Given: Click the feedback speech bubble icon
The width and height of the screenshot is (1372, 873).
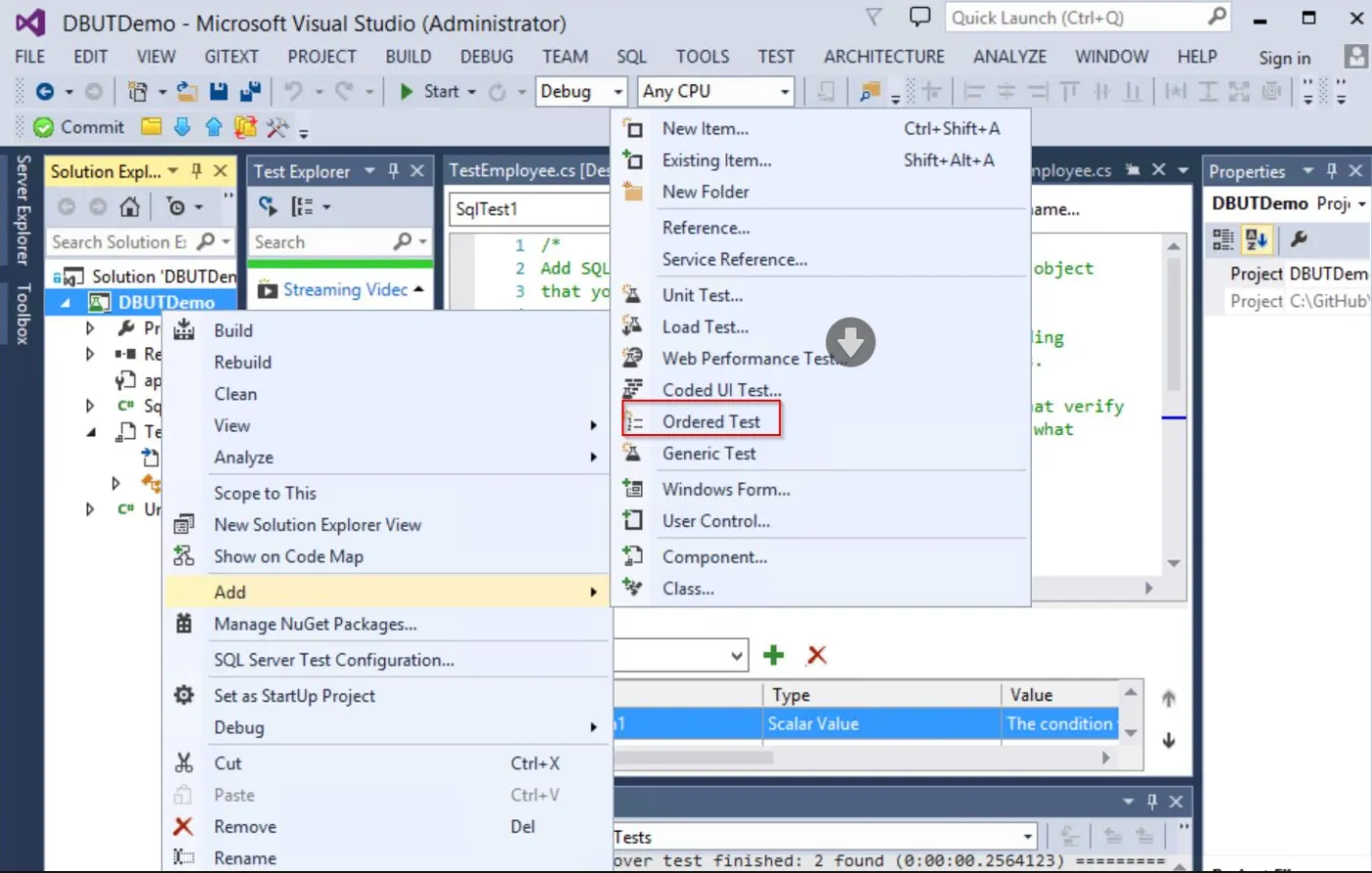Looking at the screenshot, I should pos(919,18).
